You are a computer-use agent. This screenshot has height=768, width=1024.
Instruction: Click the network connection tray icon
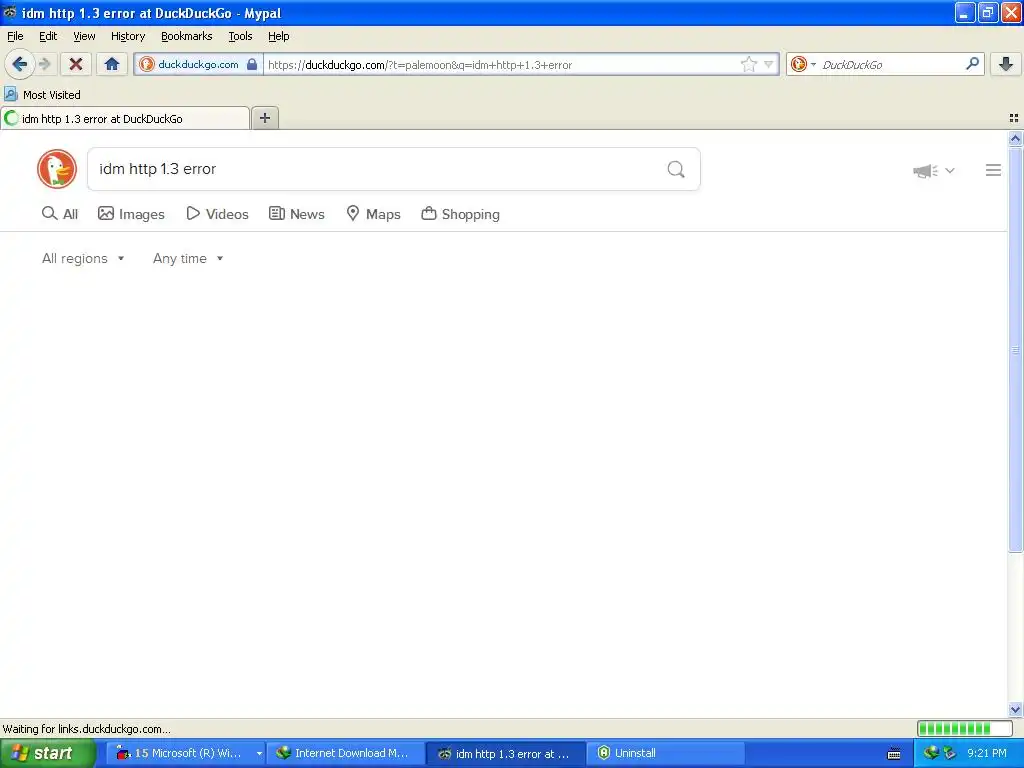coord(949,753)
